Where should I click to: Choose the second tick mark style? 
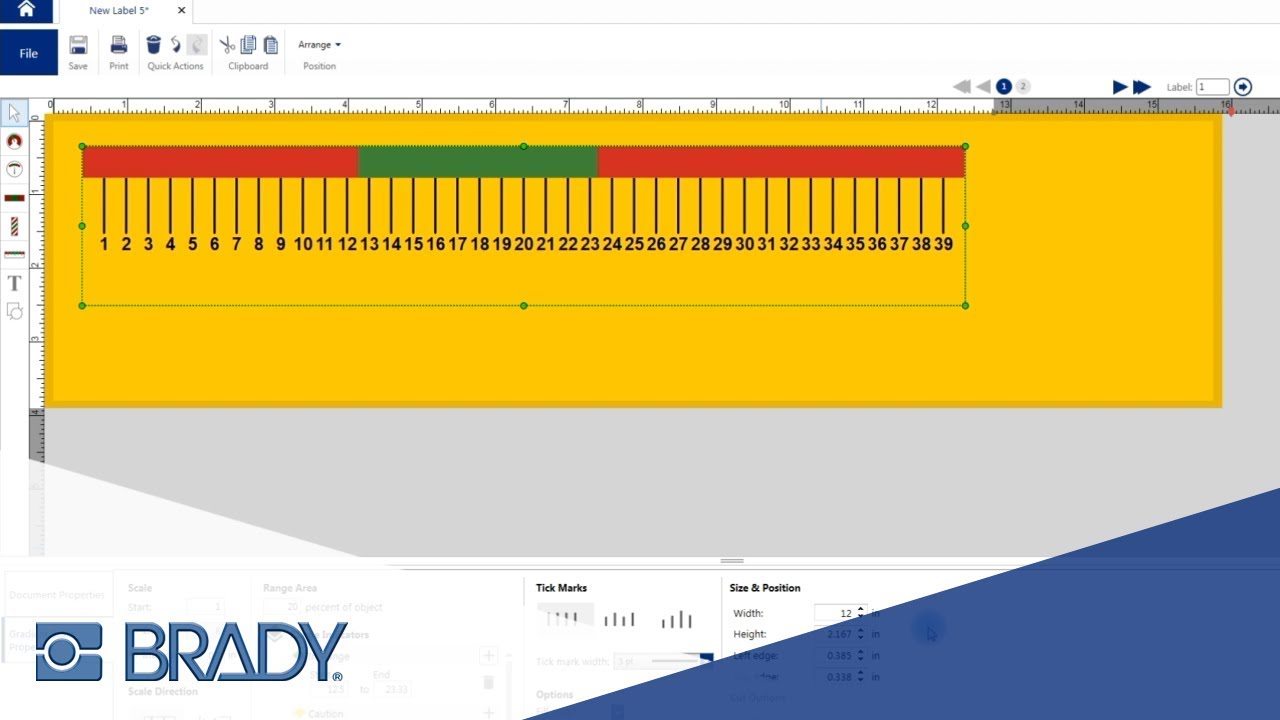(x=619, y=619)
